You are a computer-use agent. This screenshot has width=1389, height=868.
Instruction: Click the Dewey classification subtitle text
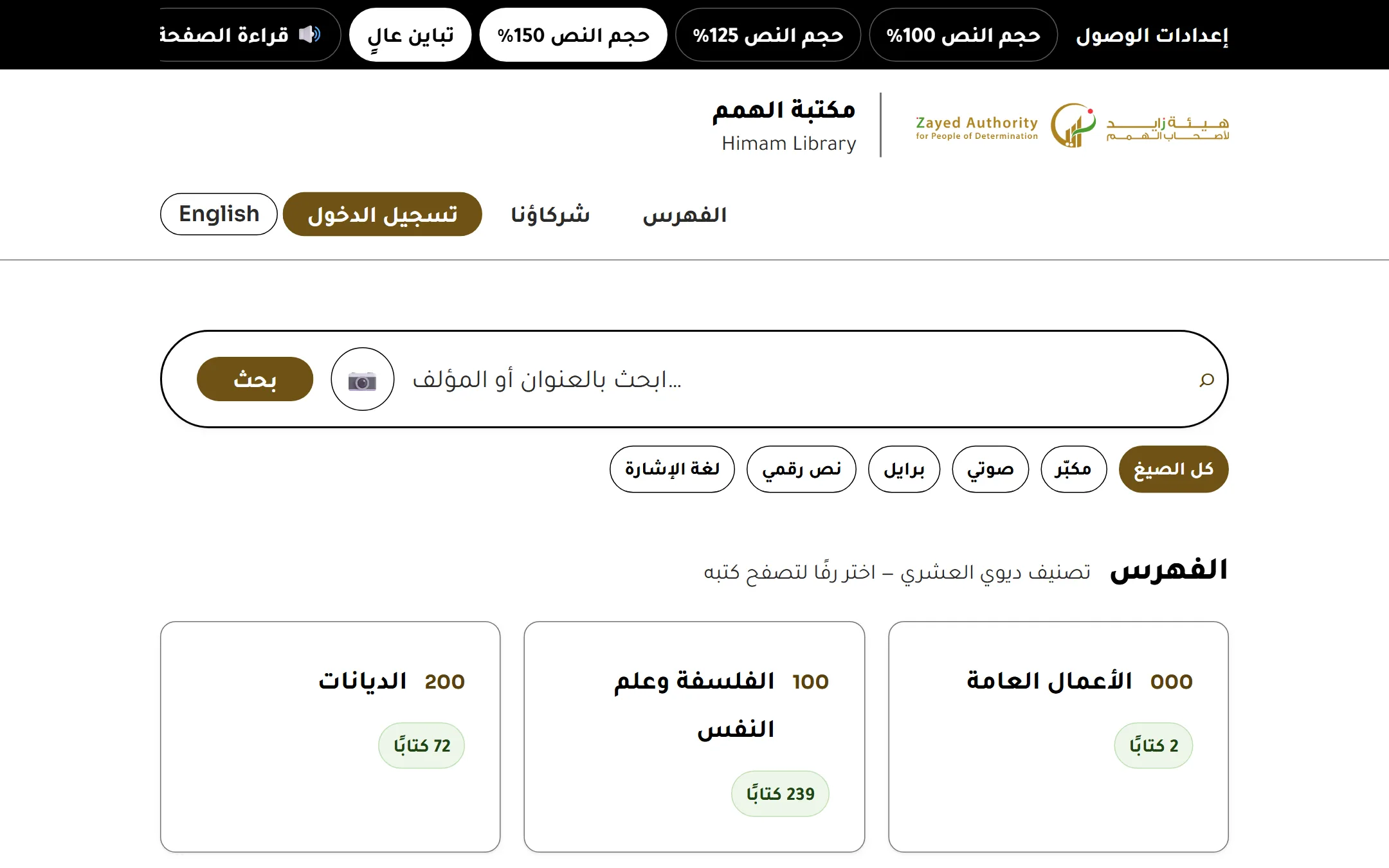pos(897,572)
